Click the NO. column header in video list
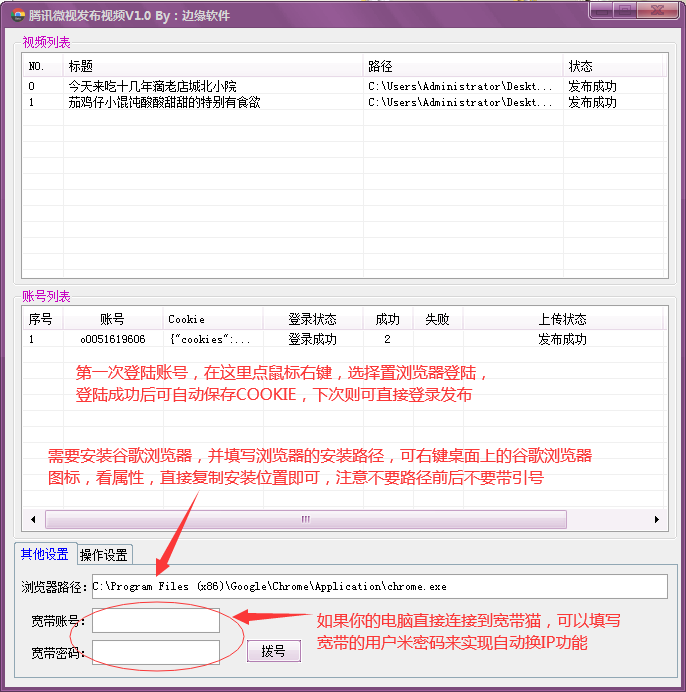The width and height of the screenshot is (686, 692). tap(43, 66)
